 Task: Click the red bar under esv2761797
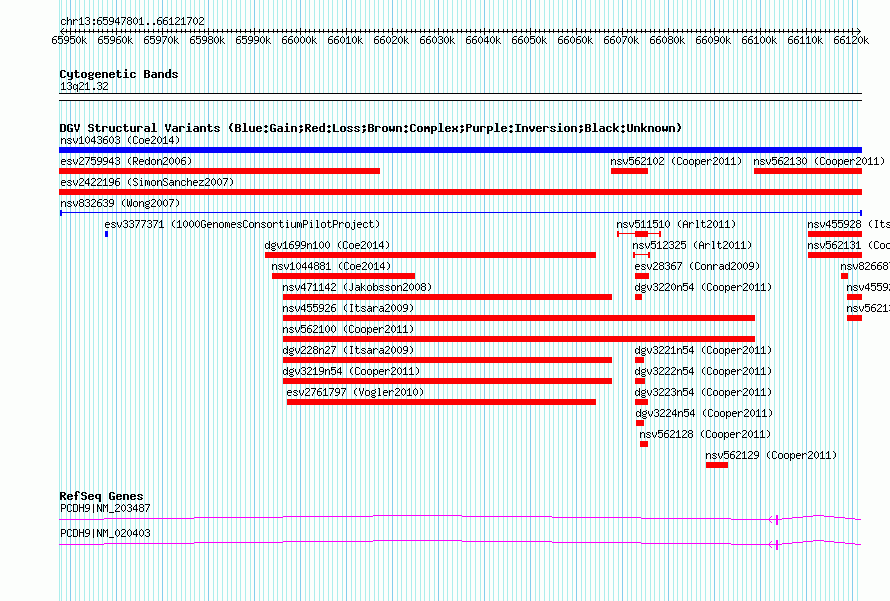tap(442, 402)
